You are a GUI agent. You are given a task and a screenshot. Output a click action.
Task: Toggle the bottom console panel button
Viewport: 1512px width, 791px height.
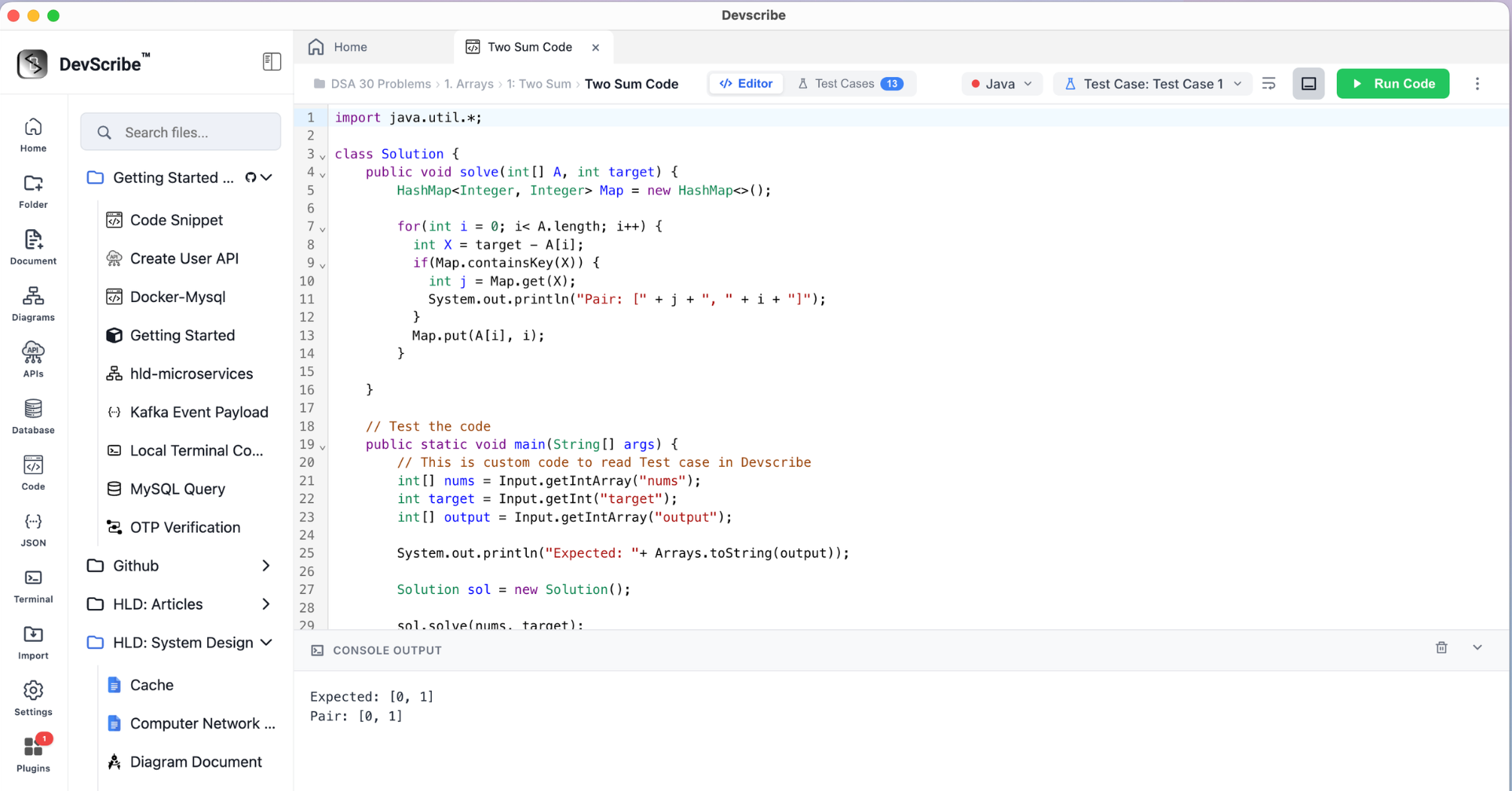pyautogui.click(x=1309, y=84)
